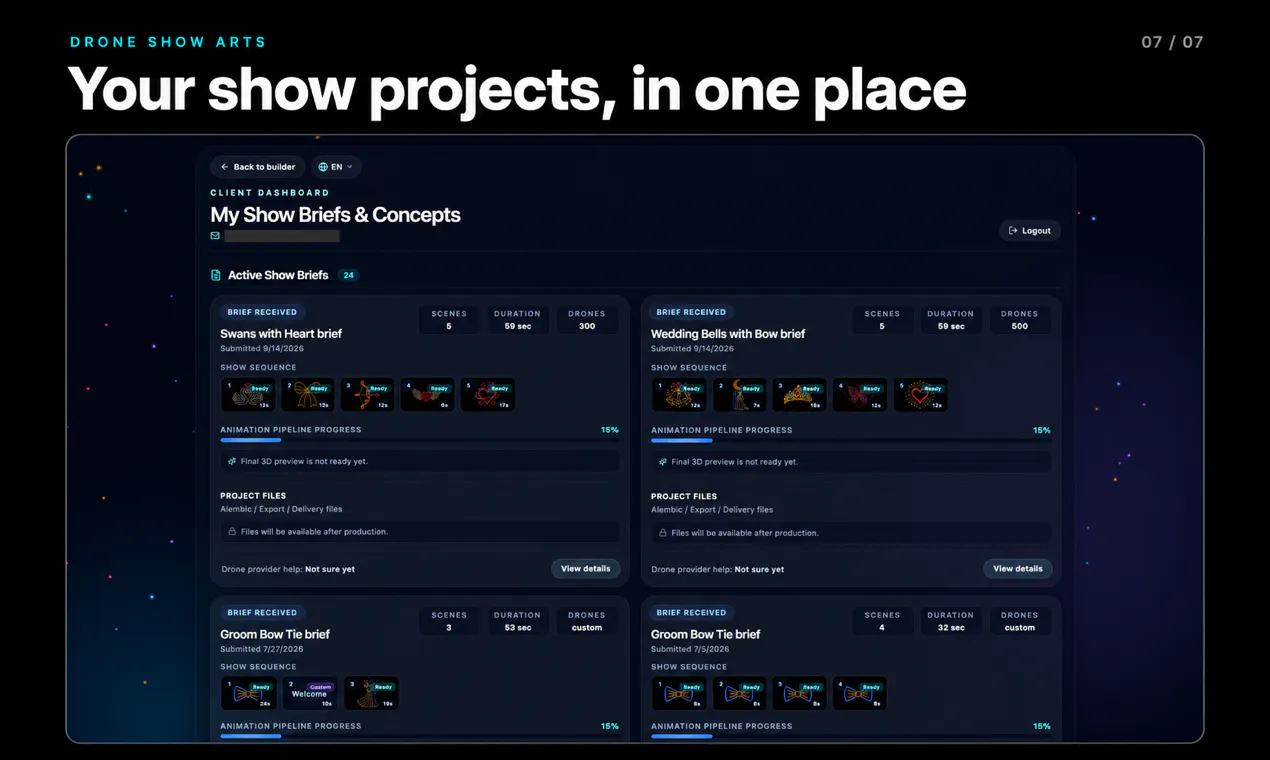Select scene 4 thumbnail in Groom Bow Tie 7/5 brief
The image size is (1270, 760).
859,694
